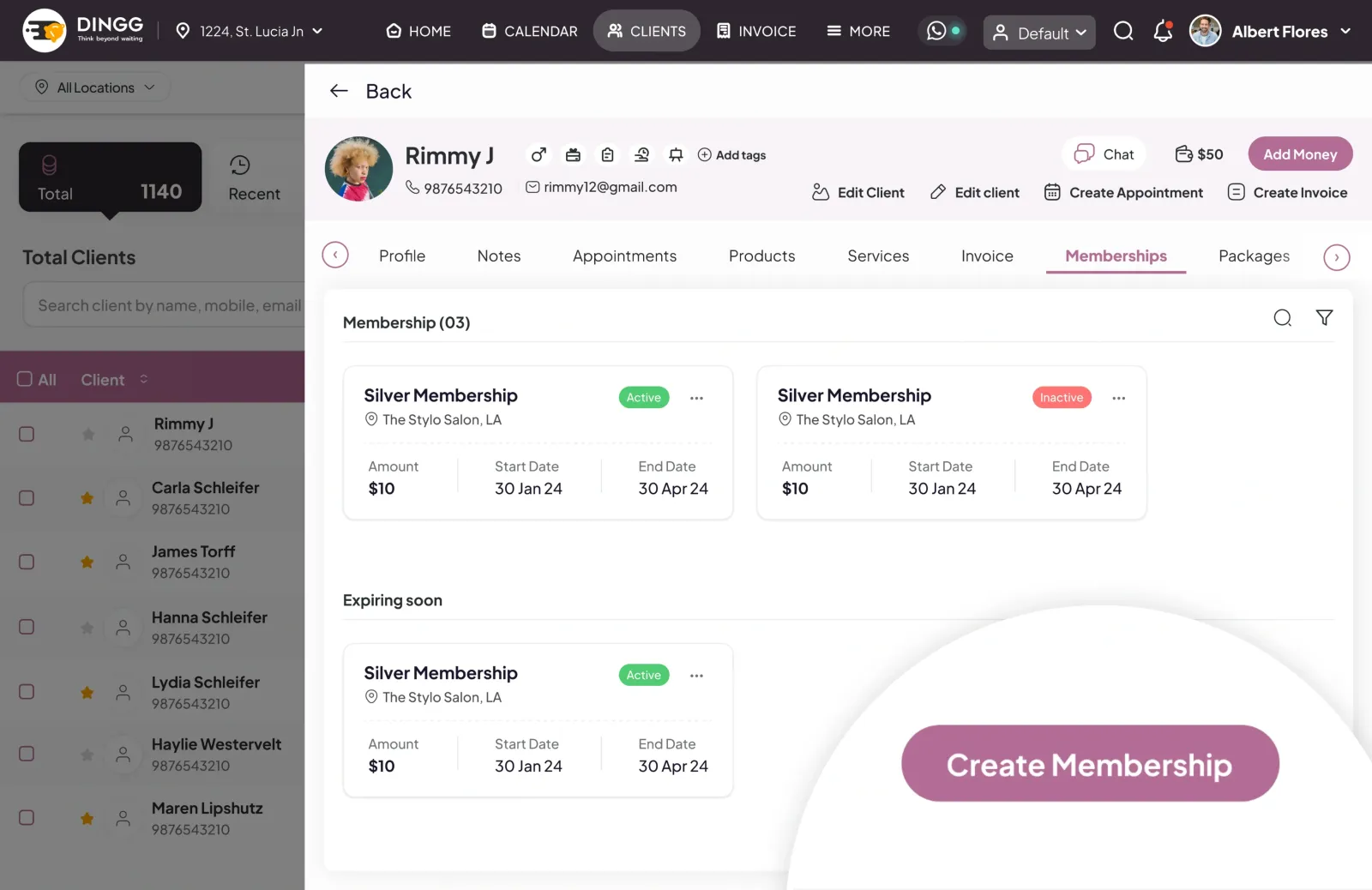Image resolution: width=1372 pixels, height=890 pixels.
Task: Open the INVOICE menu
Action: click(x=756, y=32)
